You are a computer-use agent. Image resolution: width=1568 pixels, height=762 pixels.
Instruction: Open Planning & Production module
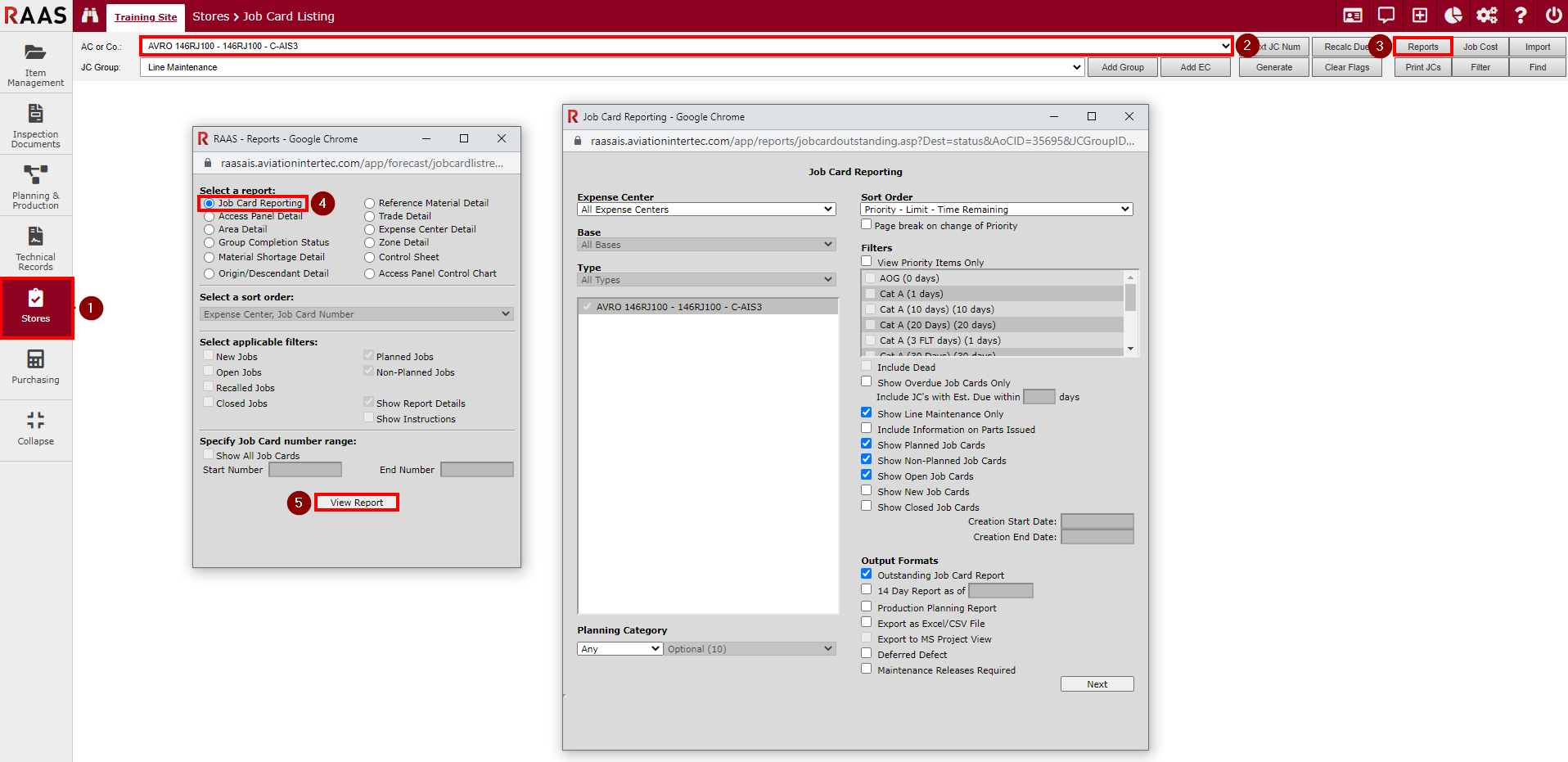[x=35, y=187]
